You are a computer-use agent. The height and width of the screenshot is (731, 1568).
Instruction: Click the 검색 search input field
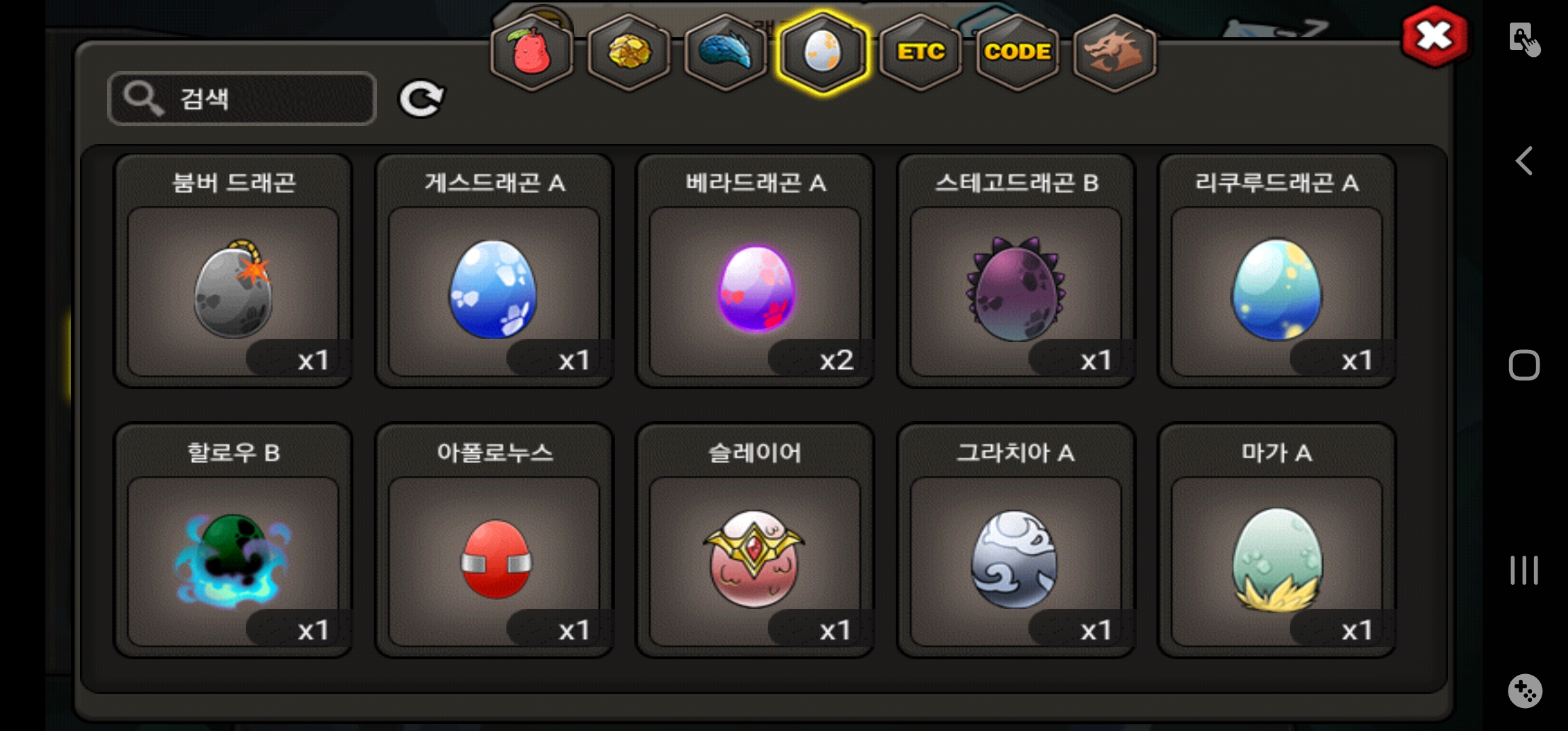(242, 99)
